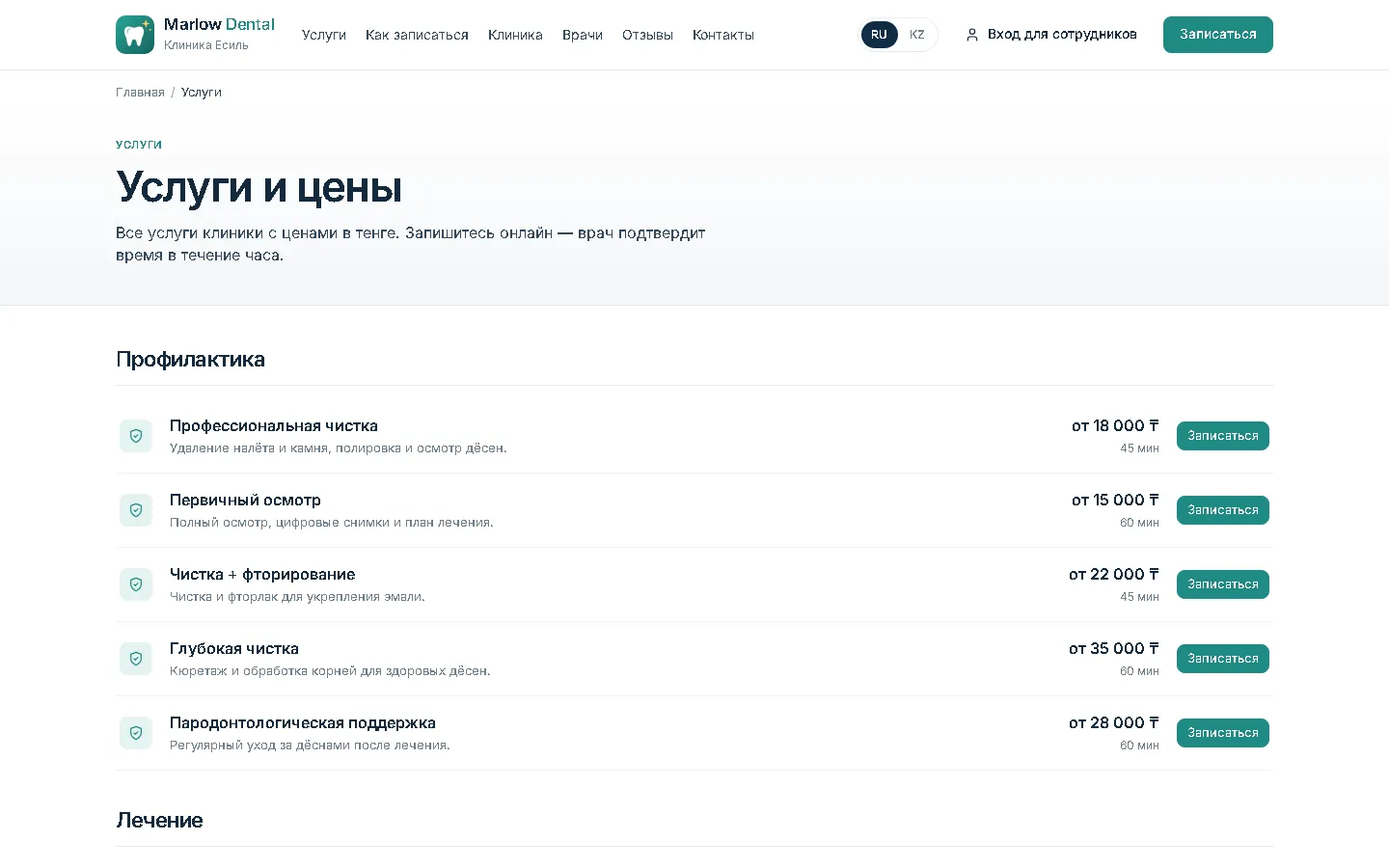The width and height of the screenshot is (1389, 868).
Task: Click the Marlow Dental tooth logo icon
Action: coord(135,35)
